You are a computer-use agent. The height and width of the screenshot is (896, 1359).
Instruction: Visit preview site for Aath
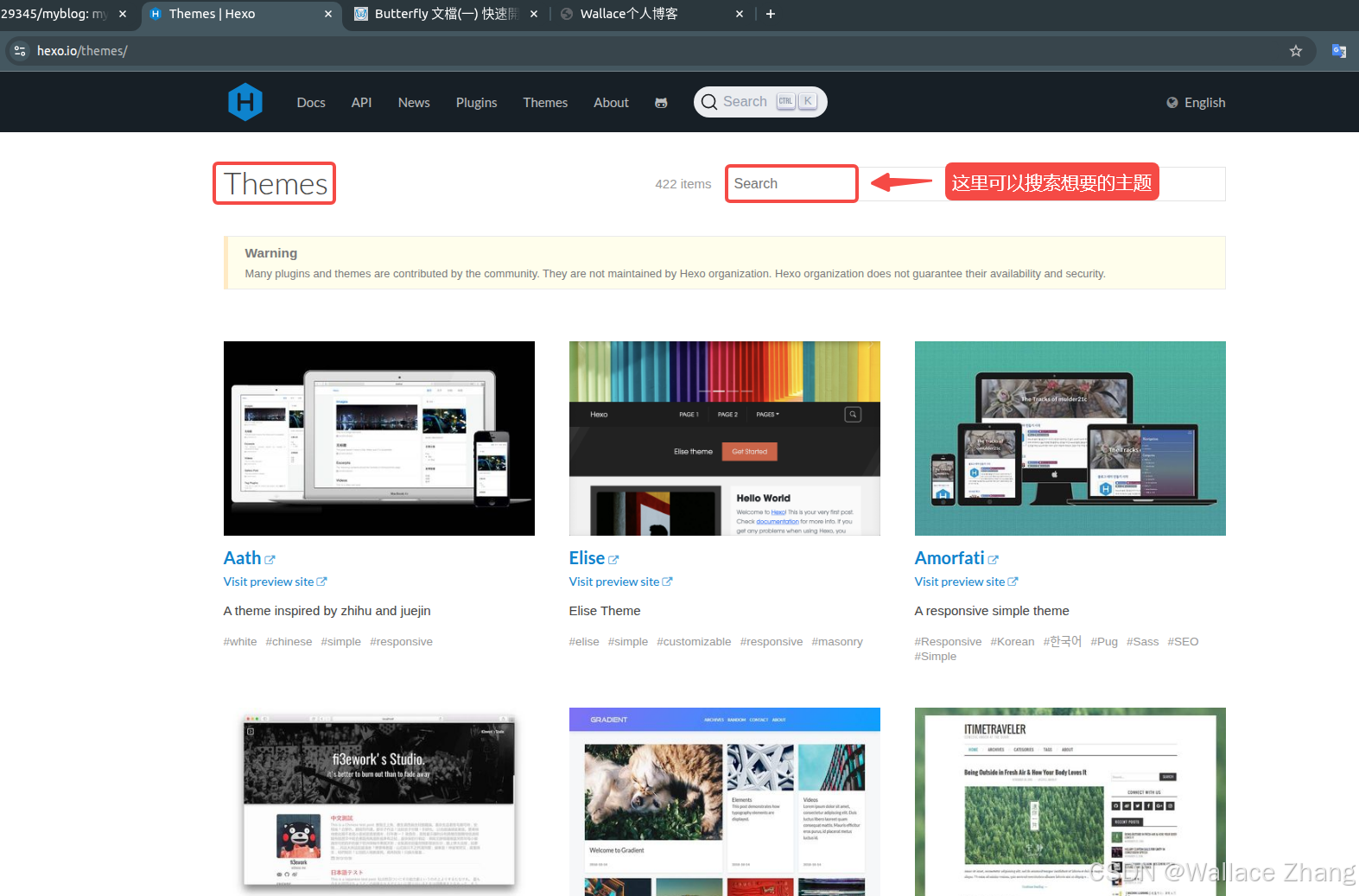[275, 581]
